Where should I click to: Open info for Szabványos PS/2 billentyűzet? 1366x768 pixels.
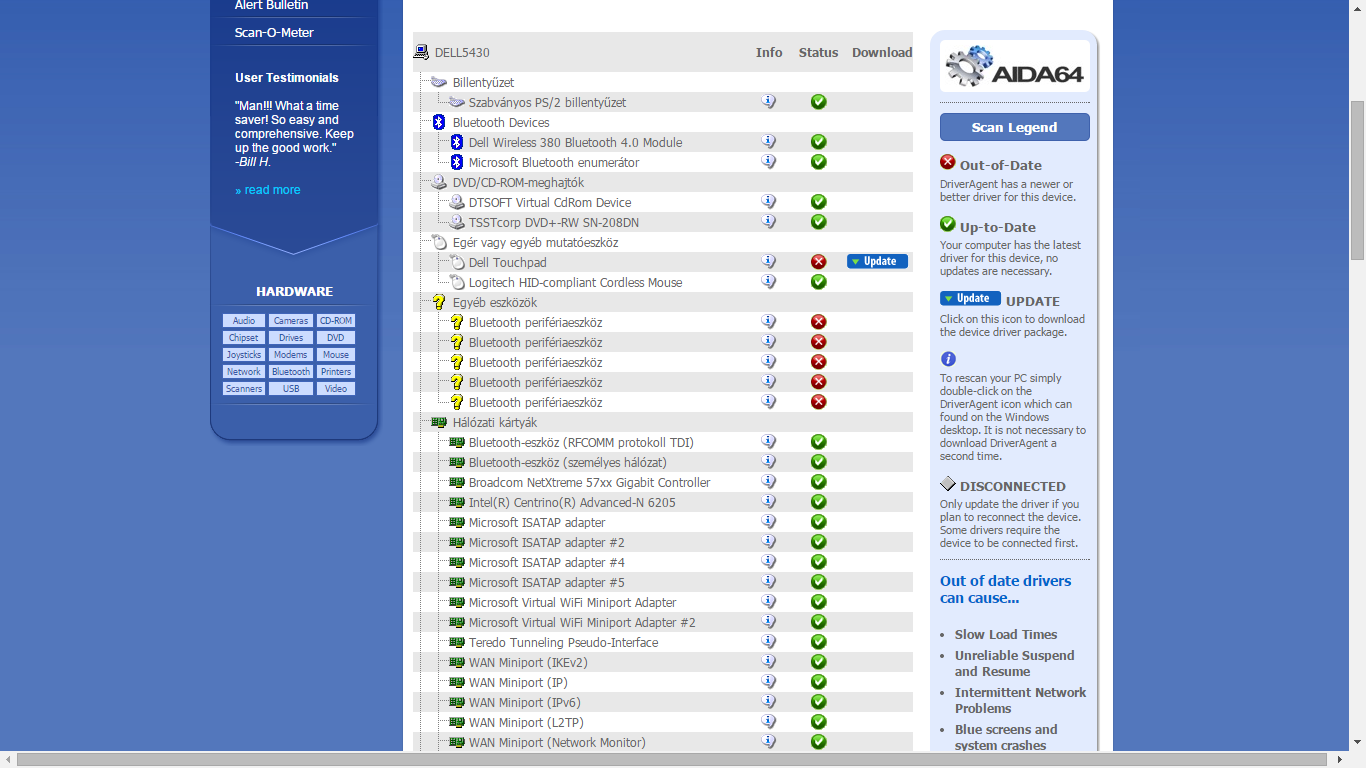point(769,101)
